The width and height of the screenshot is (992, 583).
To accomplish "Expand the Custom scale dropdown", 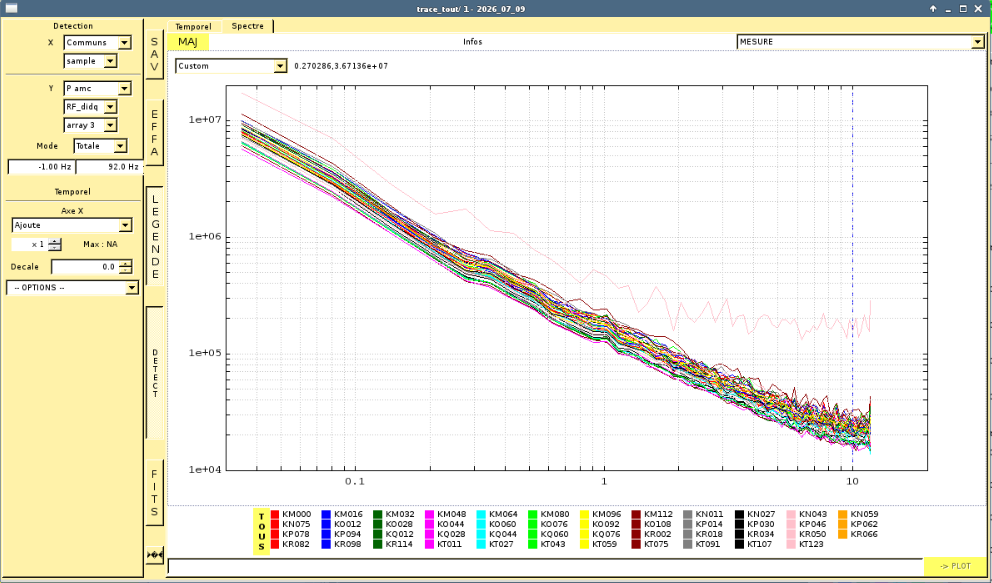I will click(231, 66).
